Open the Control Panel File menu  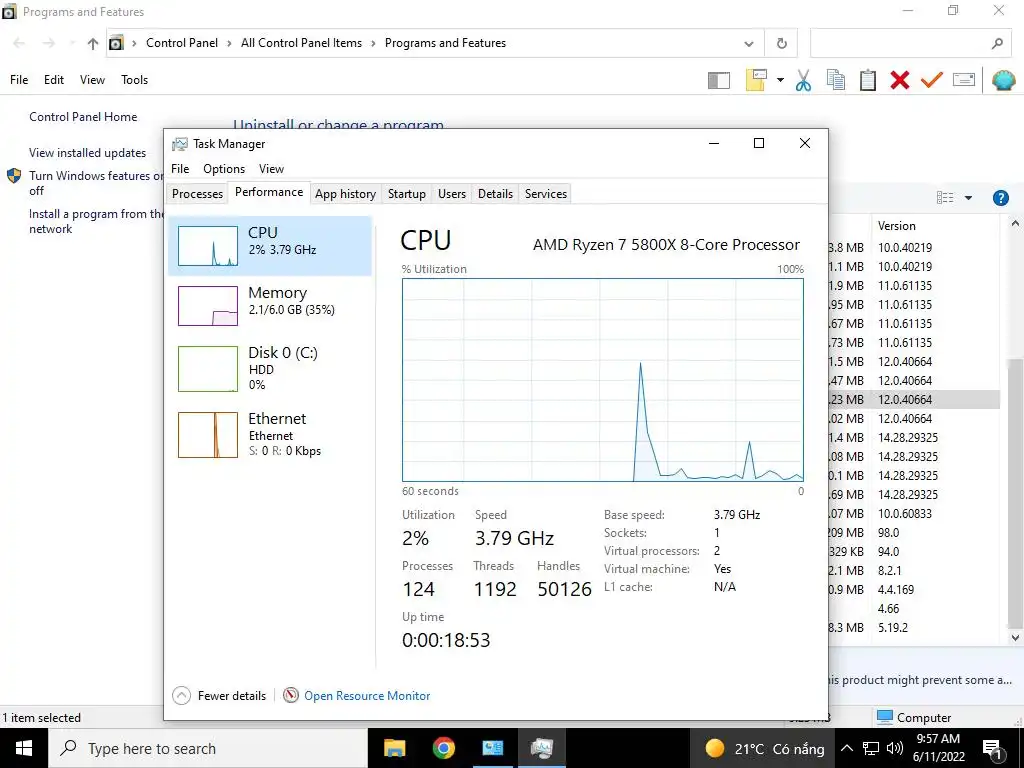pyautogui.click(x=19, y=80)
